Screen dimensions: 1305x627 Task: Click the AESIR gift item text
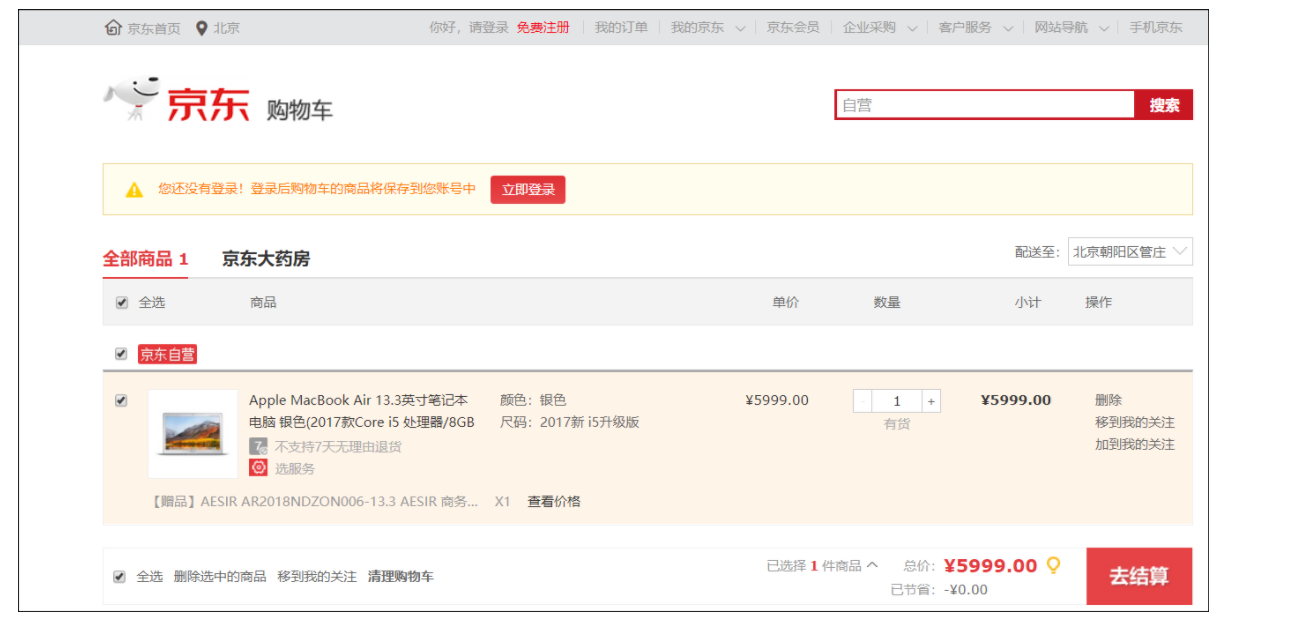313,501
